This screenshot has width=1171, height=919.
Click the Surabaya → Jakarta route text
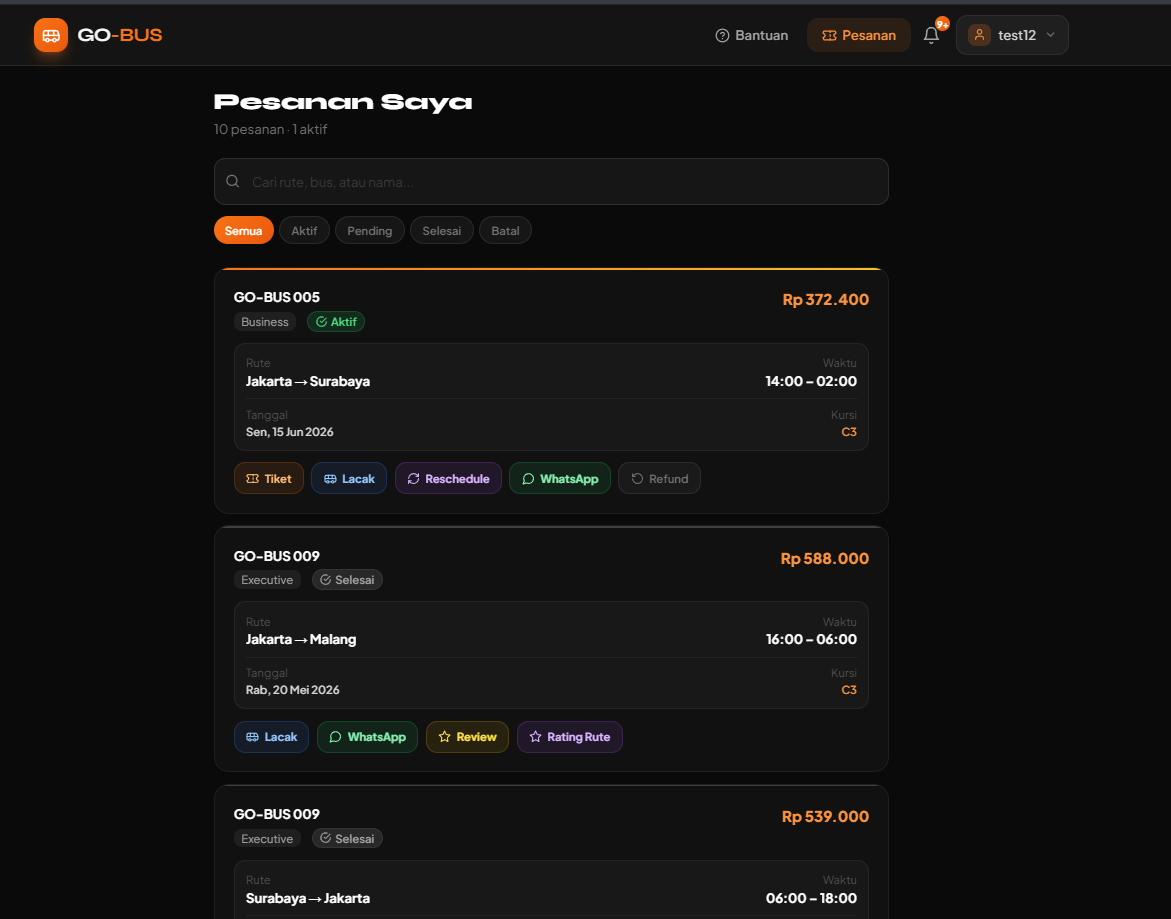tap(308, 898)
